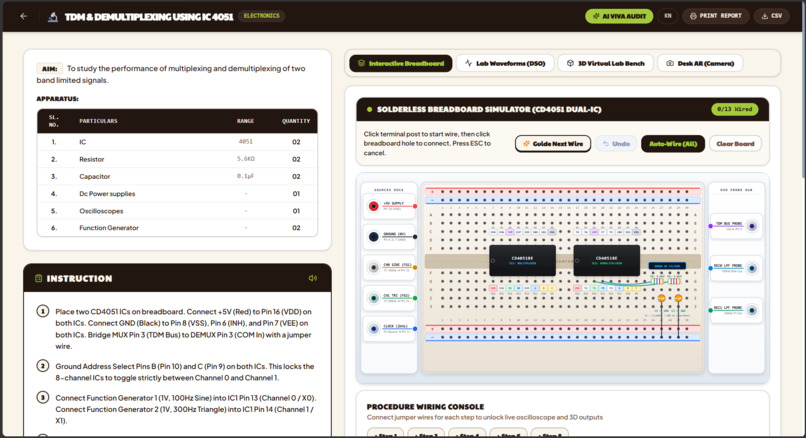Screen dimensions: 806x438
Task: Click the 'AIM:' label
Action: [x=49, y=68]
